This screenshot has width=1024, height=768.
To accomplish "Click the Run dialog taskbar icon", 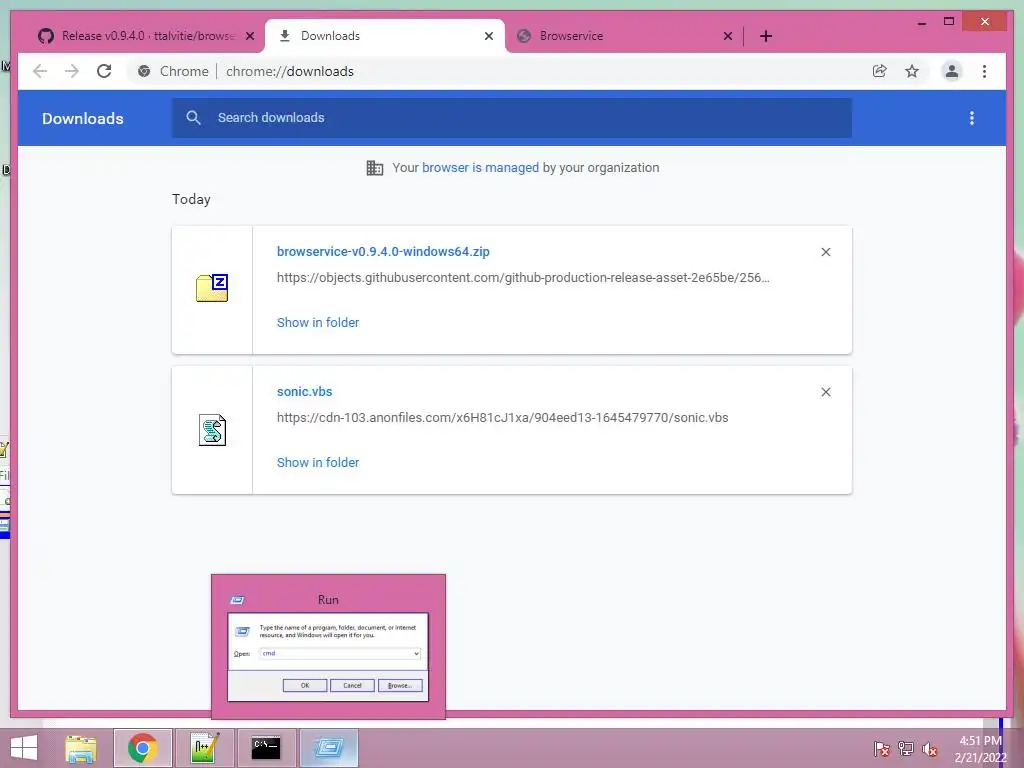I will [328, 748].
